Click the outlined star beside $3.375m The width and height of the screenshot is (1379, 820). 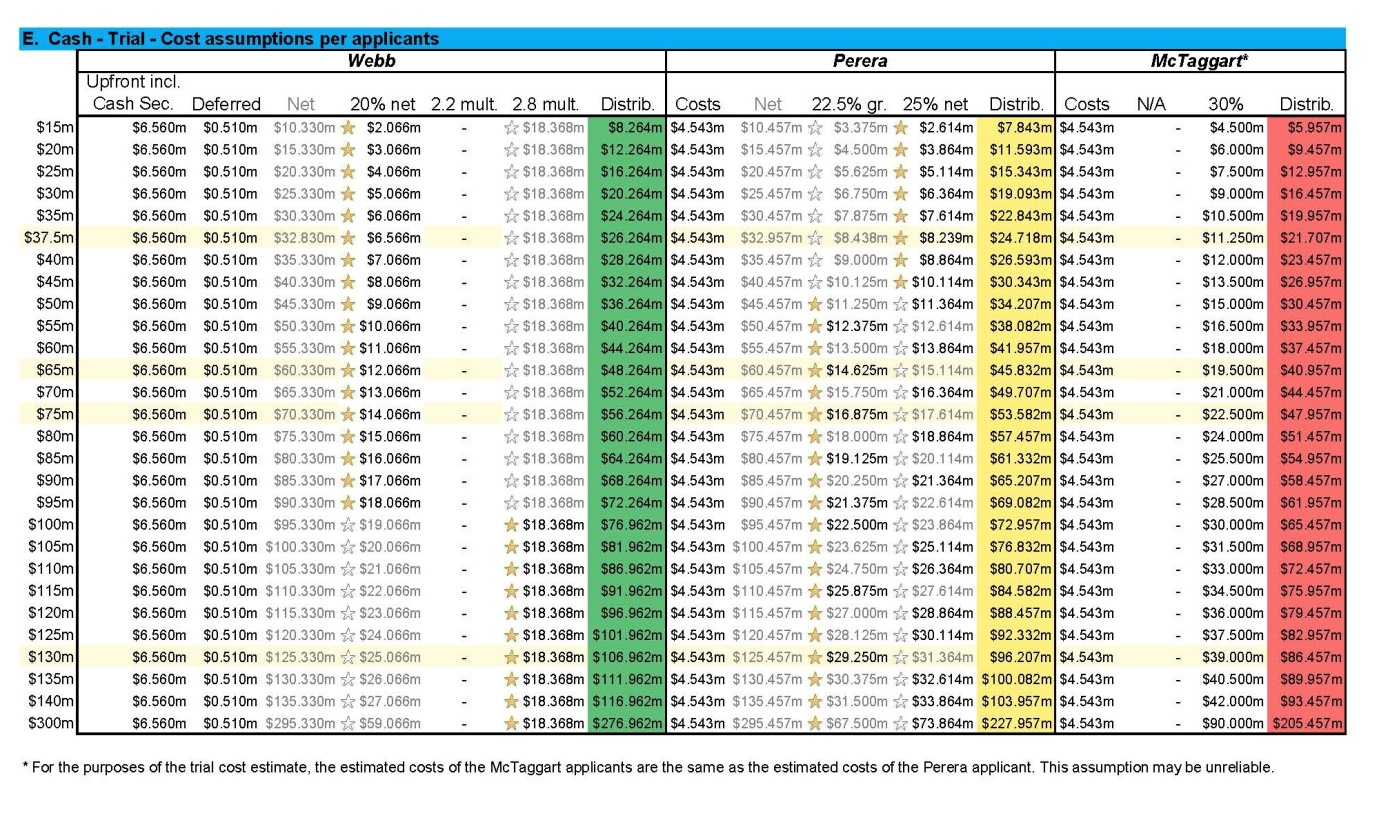[814, 127]
